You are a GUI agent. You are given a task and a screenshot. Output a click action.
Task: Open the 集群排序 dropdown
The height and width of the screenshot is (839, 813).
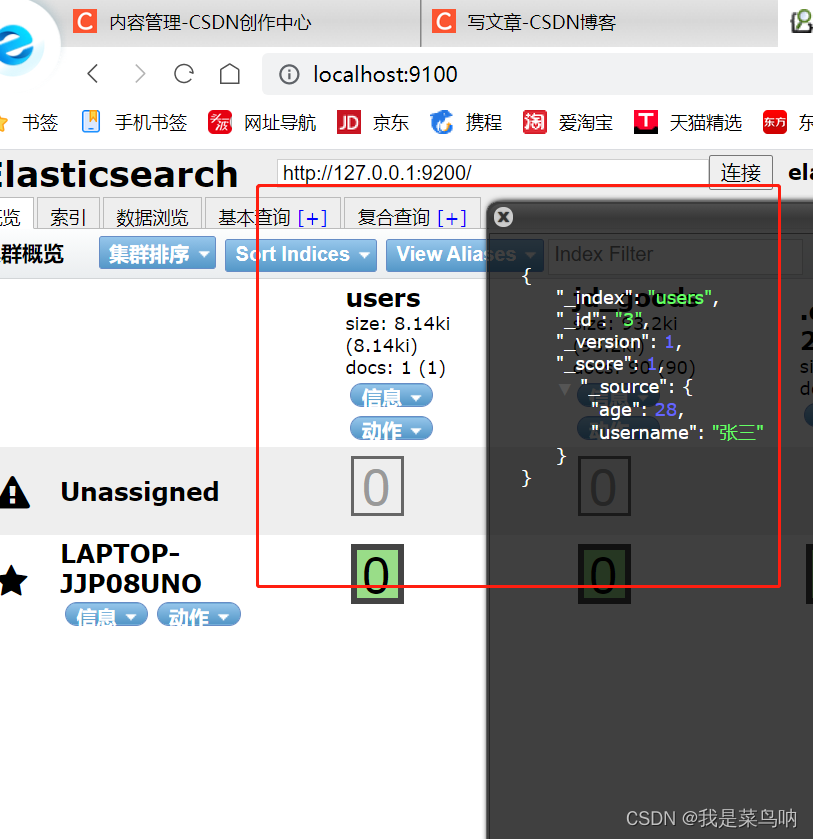157,254
